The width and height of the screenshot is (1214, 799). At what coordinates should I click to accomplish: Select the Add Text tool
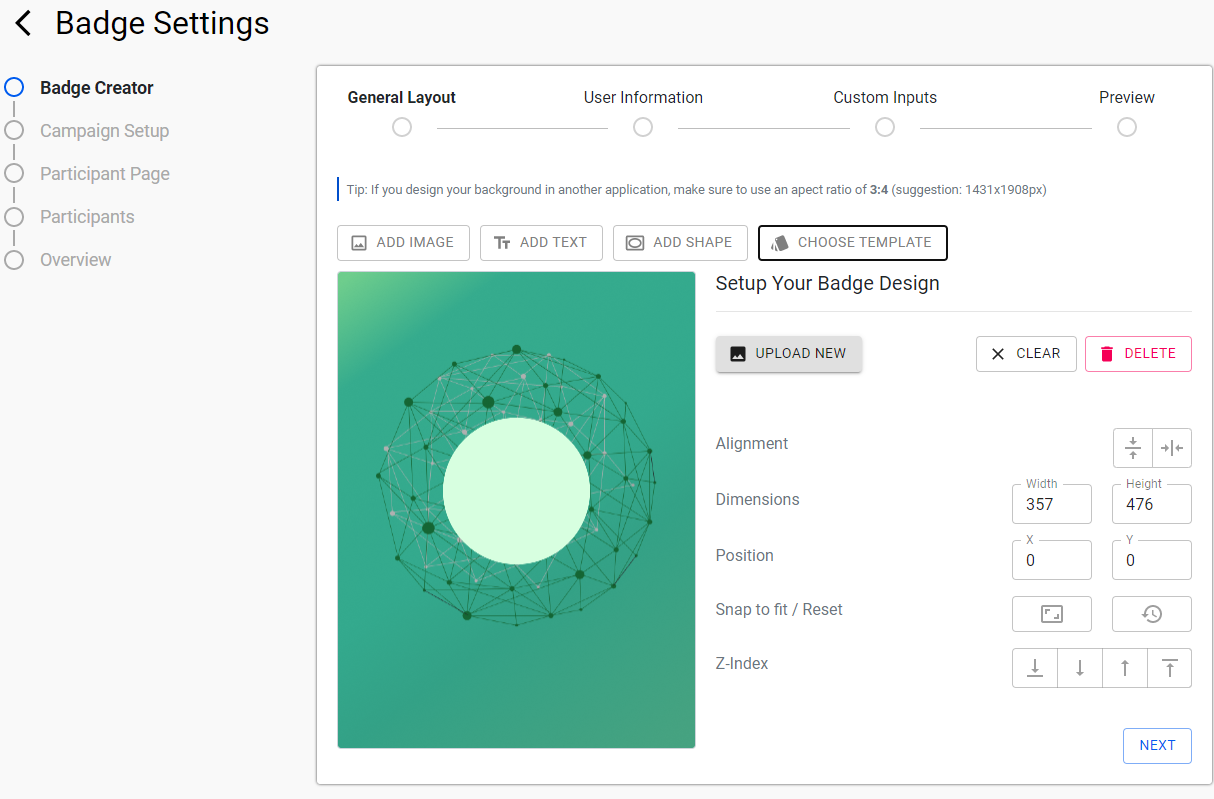(541, 242)
